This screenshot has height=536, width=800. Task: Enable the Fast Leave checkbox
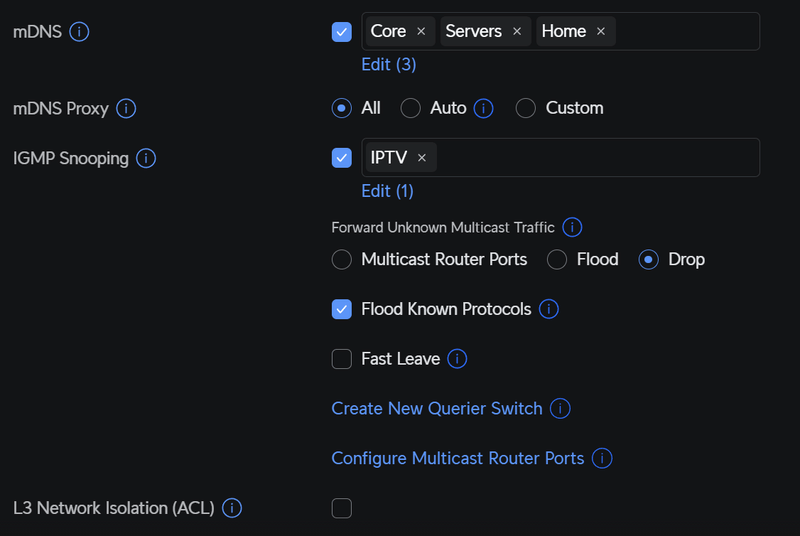click(x=342, y=358)
